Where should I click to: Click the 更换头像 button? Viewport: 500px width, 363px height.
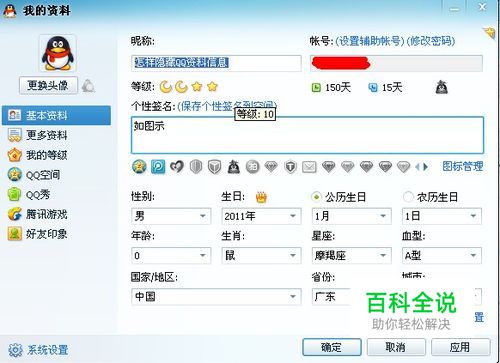[48, 86]
